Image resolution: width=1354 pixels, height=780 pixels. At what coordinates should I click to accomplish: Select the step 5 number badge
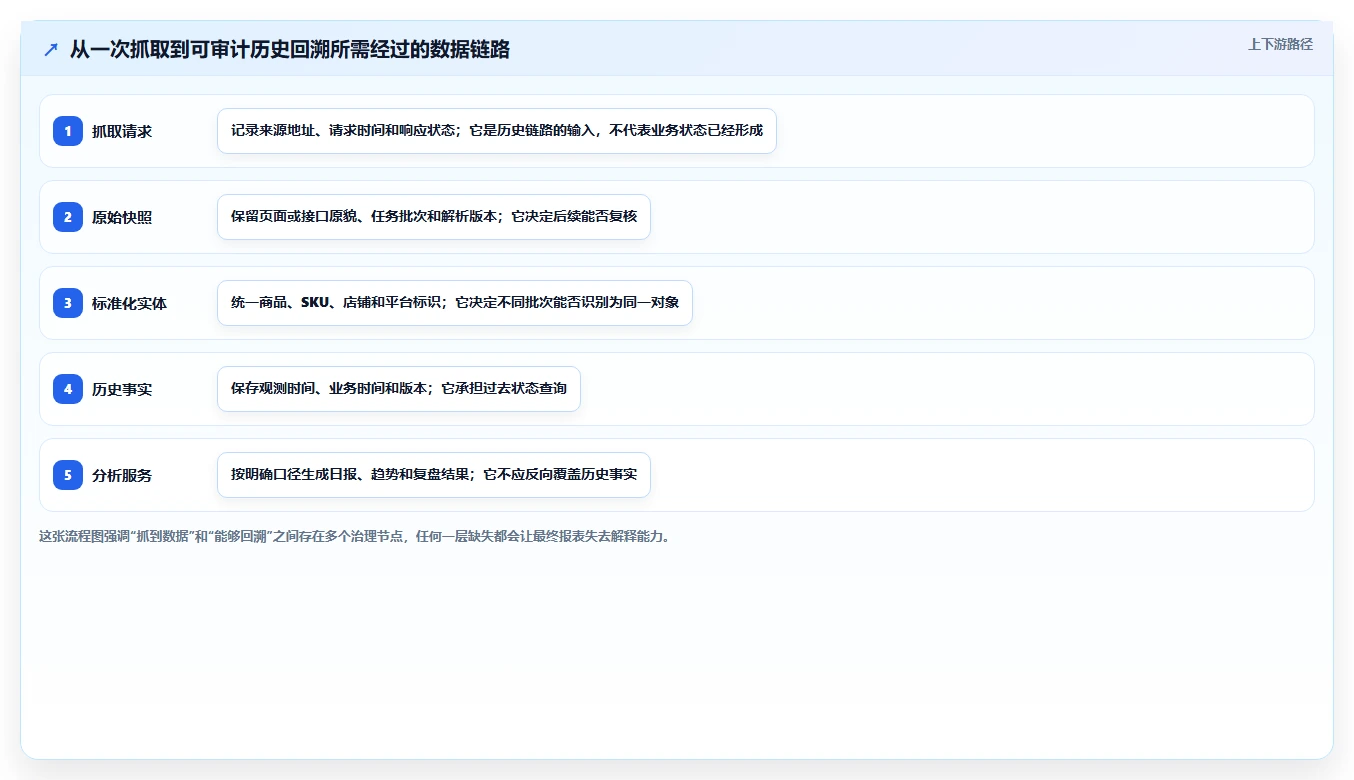click(68, 475)
